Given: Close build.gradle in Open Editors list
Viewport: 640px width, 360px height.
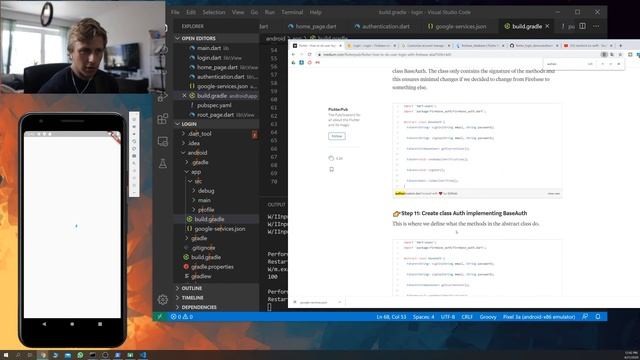Looking at the screenshot, I should [184, 96].
